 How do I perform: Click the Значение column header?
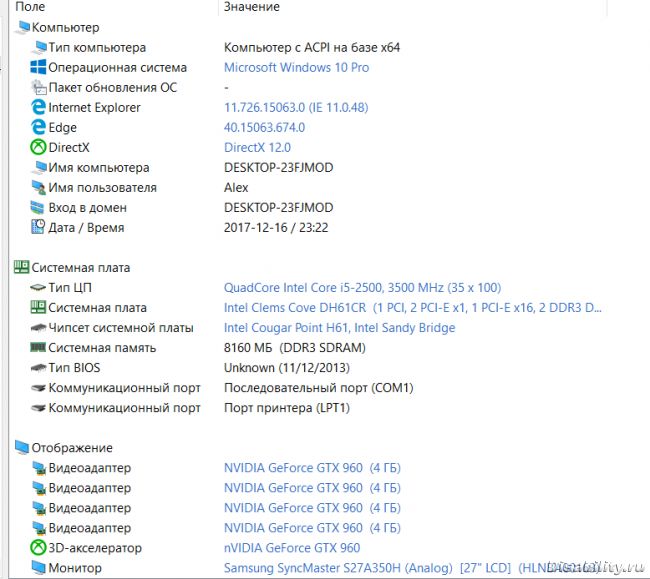252,7
